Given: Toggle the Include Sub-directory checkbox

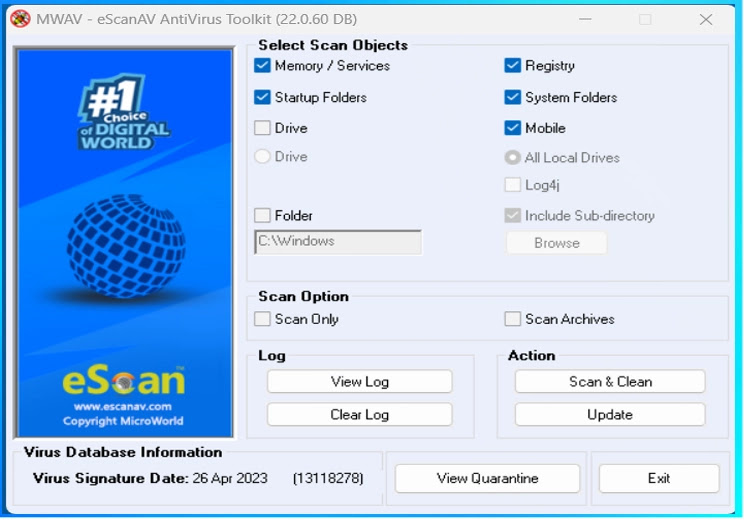Looking at the screenshot, I should click(x=512, y=215).
